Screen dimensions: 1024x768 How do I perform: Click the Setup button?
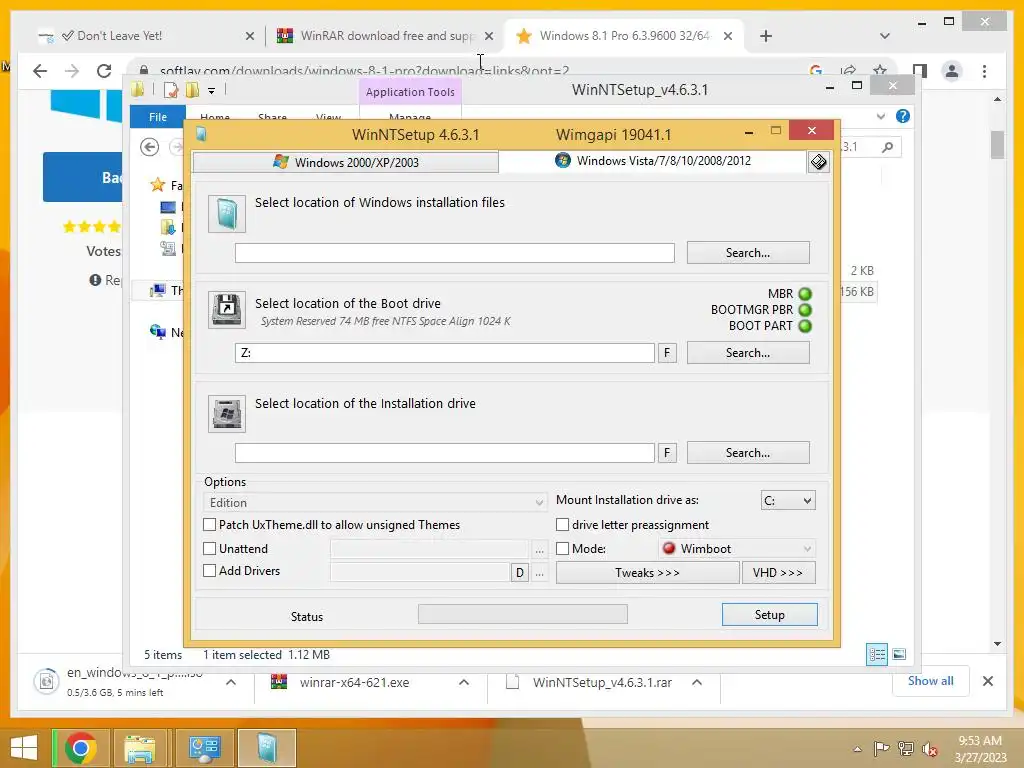769,615
